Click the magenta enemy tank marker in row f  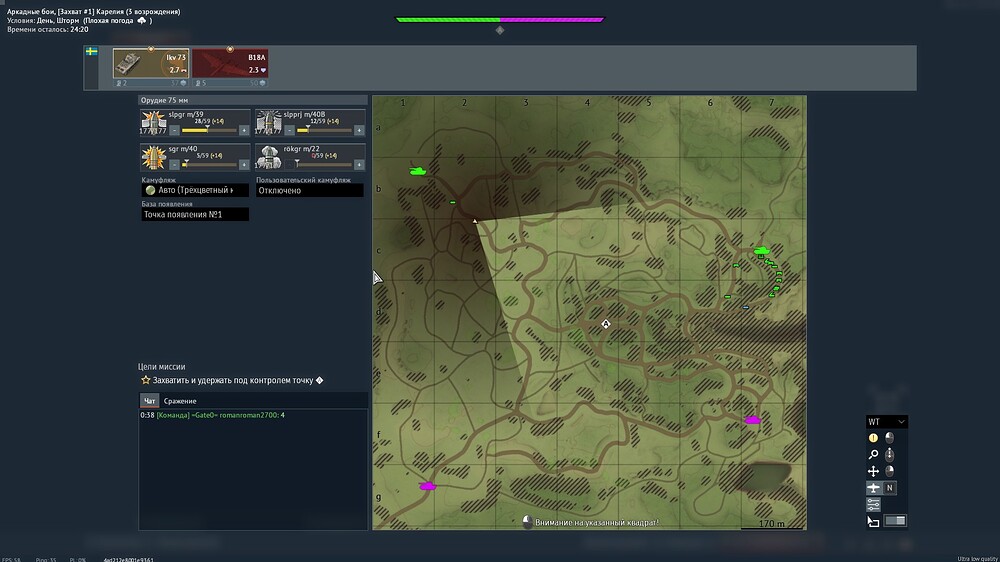point(753,420)
